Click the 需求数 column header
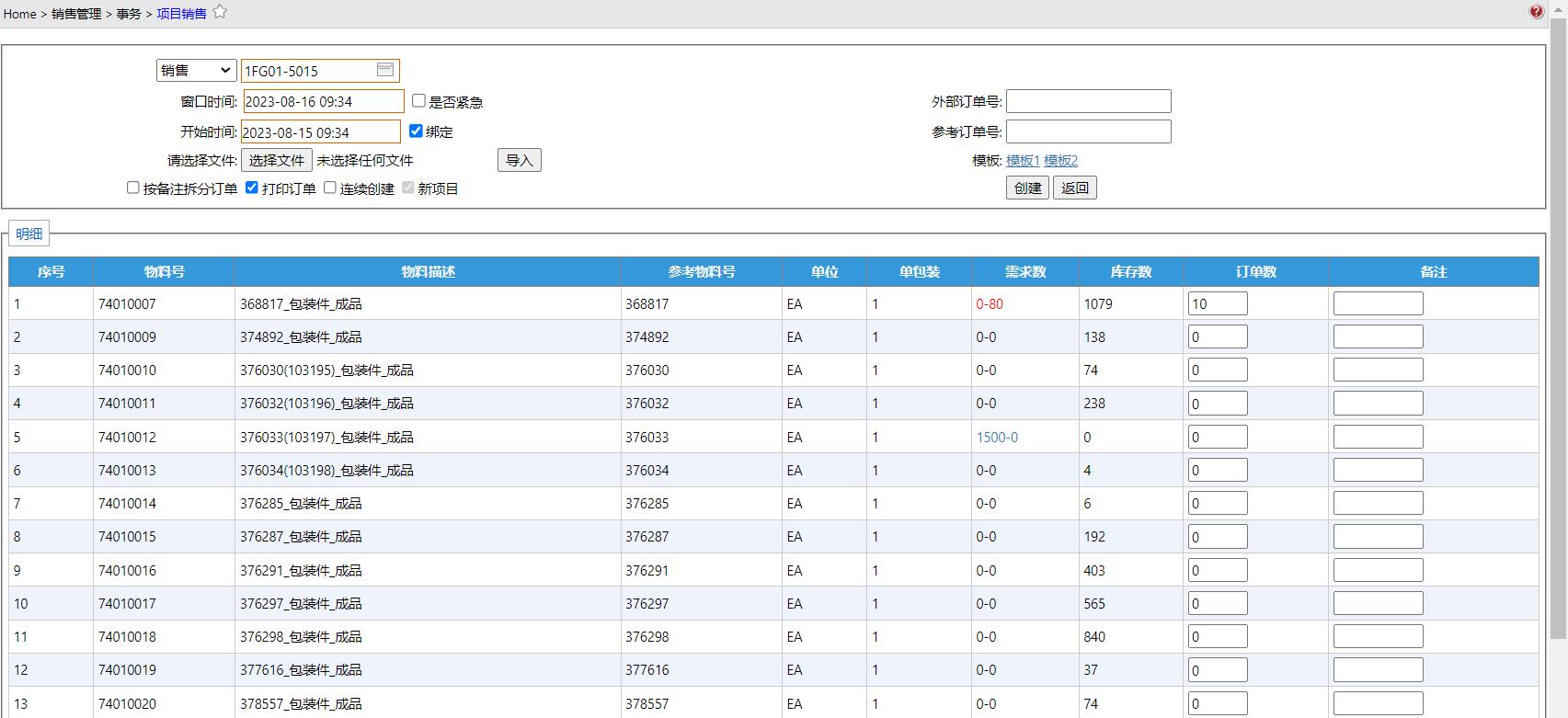Viewport: 1568px width, 718px height. (x=1025, y=271)
